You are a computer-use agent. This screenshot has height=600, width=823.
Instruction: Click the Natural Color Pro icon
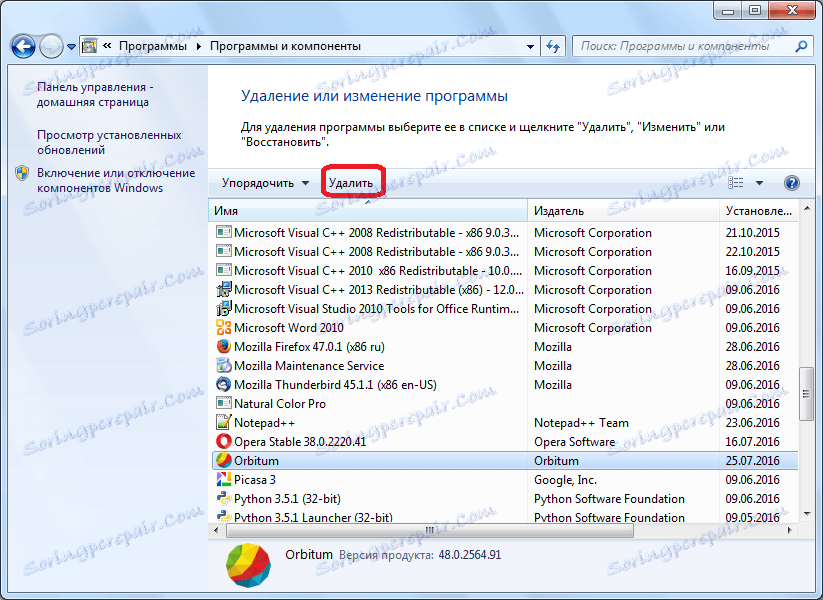224,404
